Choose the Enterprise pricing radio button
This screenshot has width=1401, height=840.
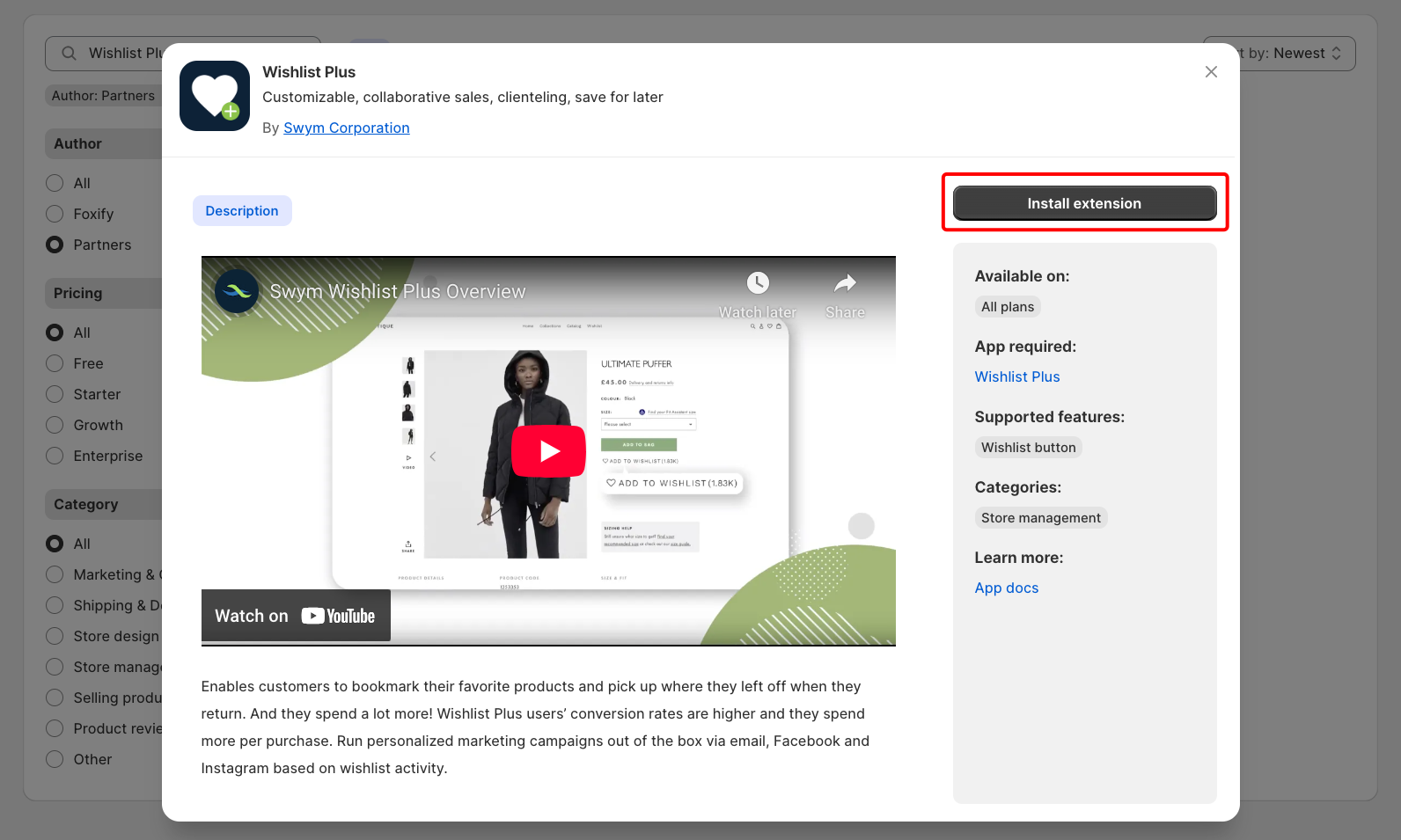point(55,456)
